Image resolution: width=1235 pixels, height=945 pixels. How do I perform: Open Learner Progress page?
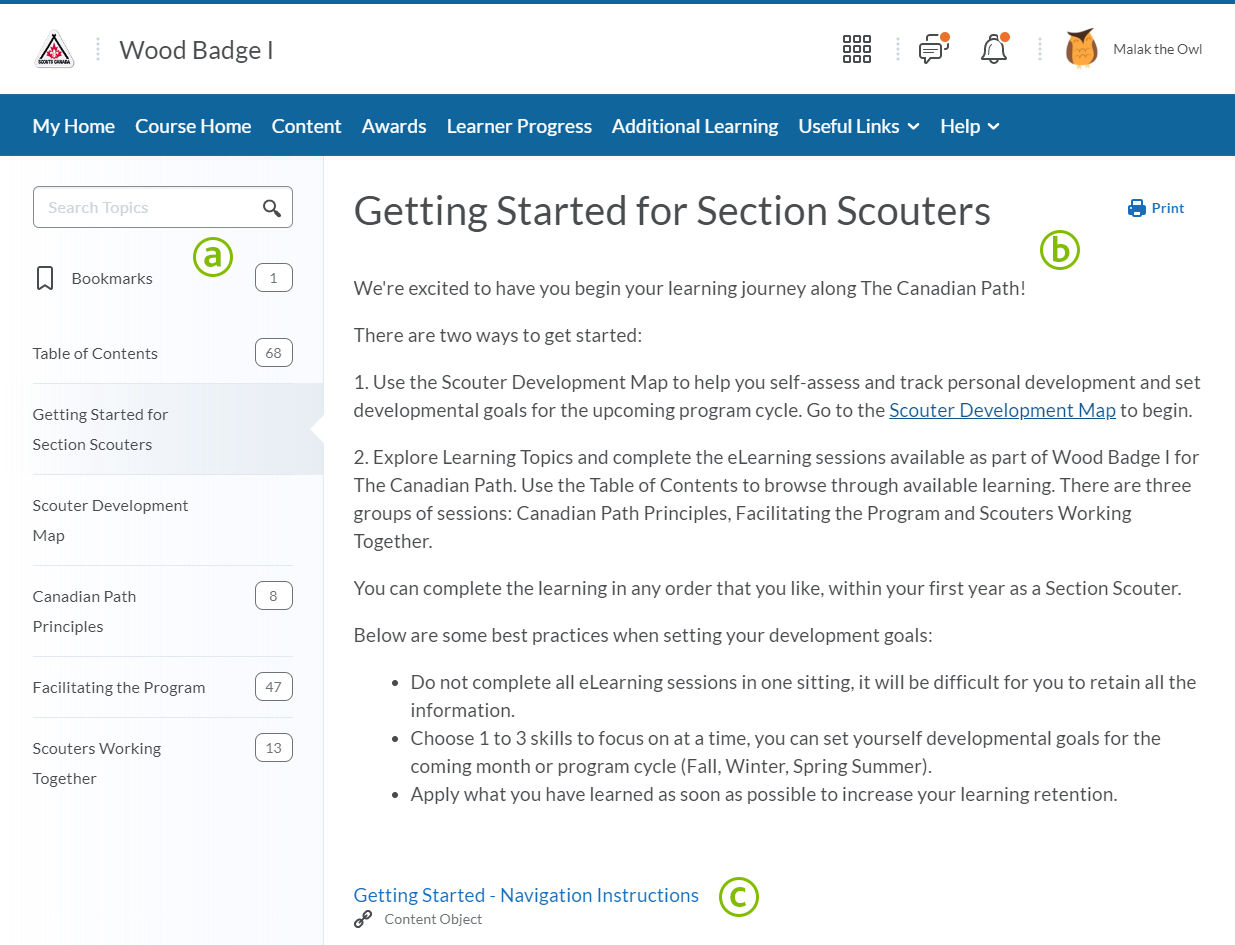(x=519, y=126)
